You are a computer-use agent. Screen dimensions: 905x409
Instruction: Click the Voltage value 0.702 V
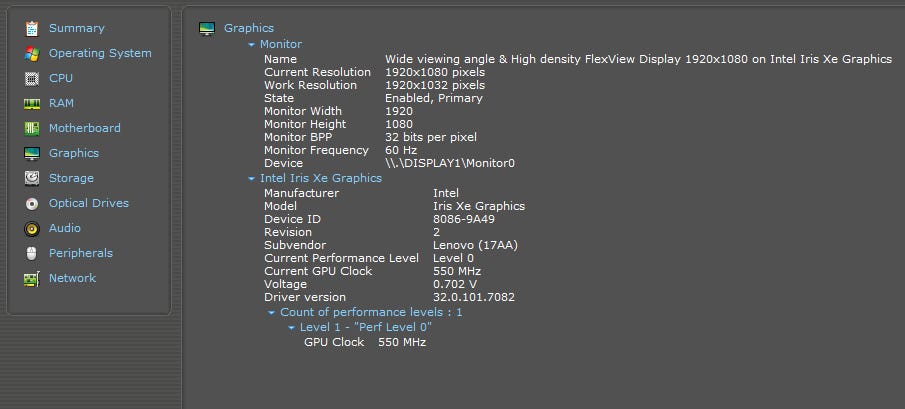(x=455, y=284)
